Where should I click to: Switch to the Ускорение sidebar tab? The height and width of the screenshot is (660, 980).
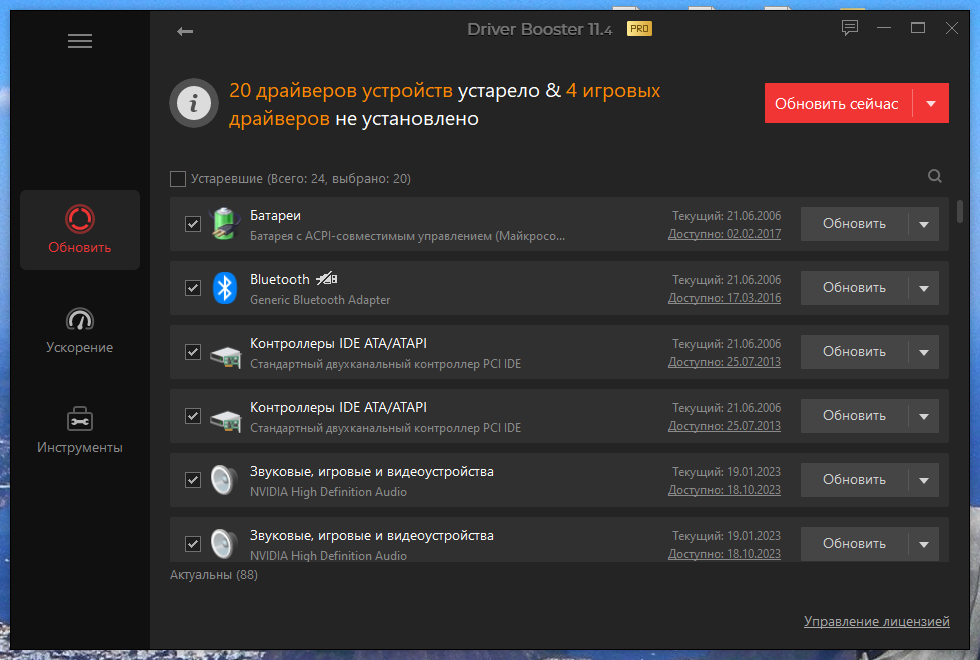pyautogui.click(x=79, y=331)
